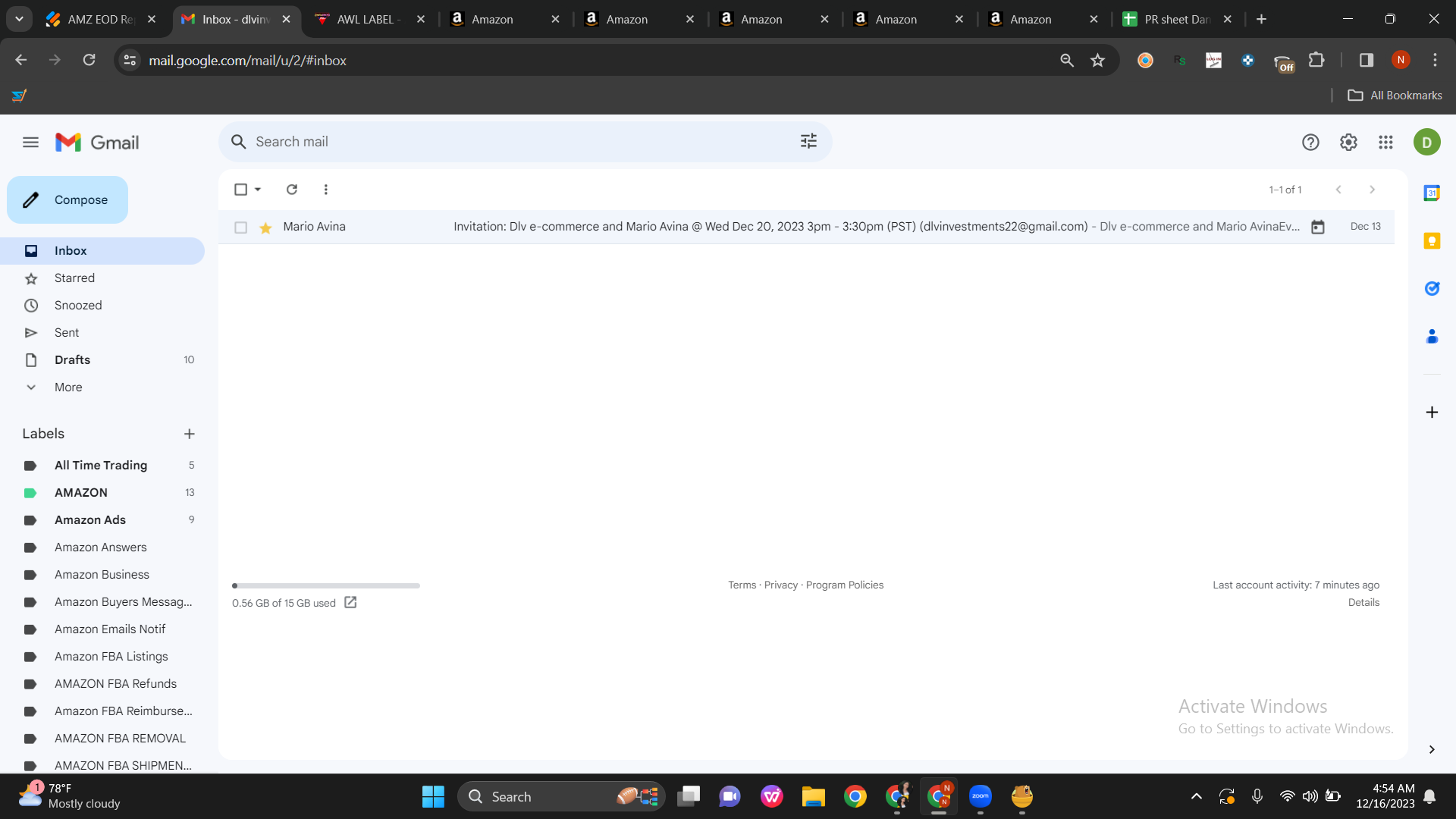Viewport: 1456px width, 819px height.
Task: Open the All Time Trading label
Action: [x=102, y=466]
